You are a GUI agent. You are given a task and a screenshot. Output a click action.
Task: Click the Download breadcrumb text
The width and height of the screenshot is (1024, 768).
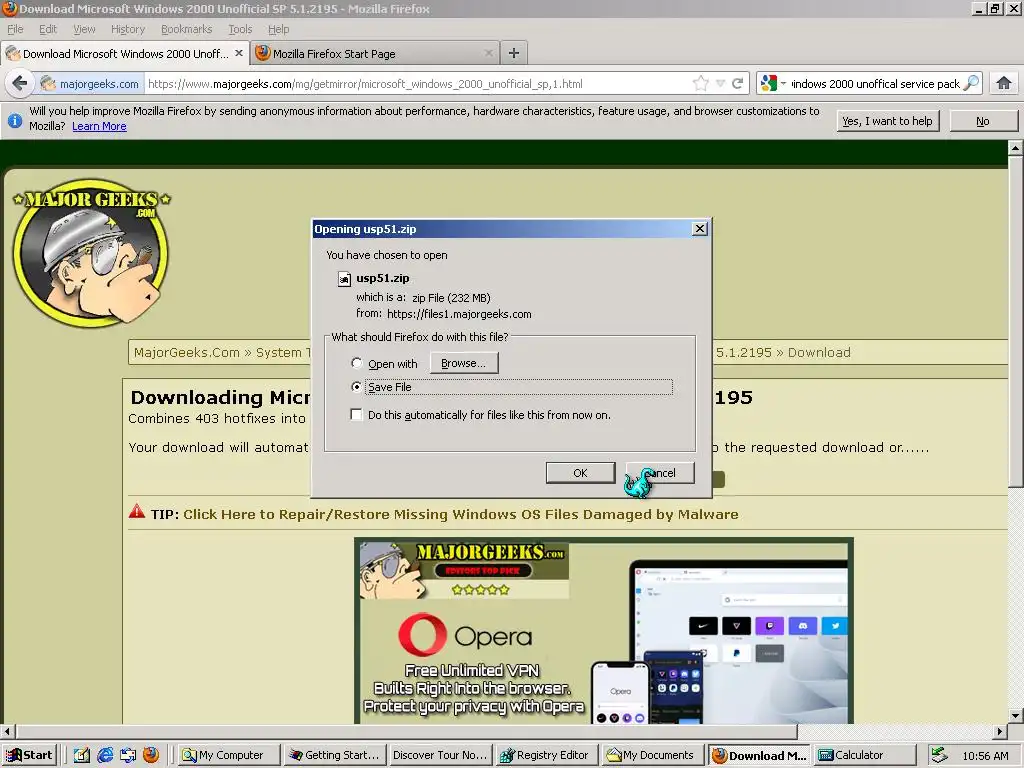(819, 353)
